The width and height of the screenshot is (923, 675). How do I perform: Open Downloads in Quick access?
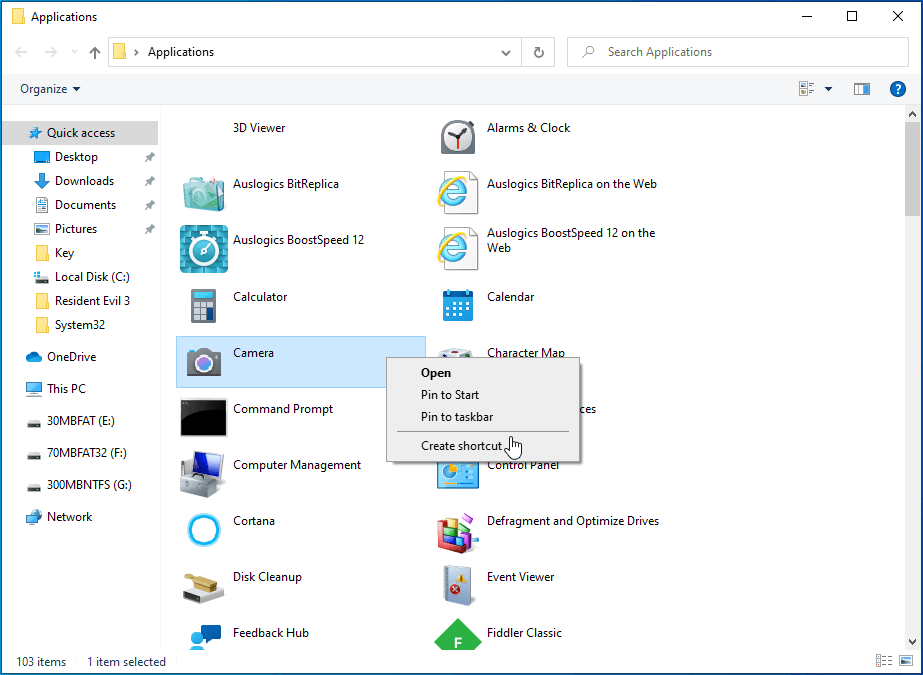tap(84, 181)
